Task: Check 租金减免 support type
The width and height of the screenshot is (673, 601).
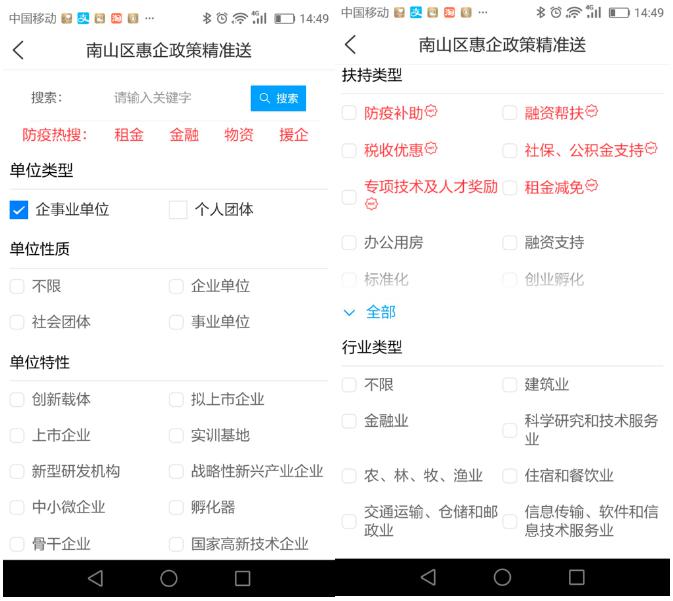Action: click(509, 188)
